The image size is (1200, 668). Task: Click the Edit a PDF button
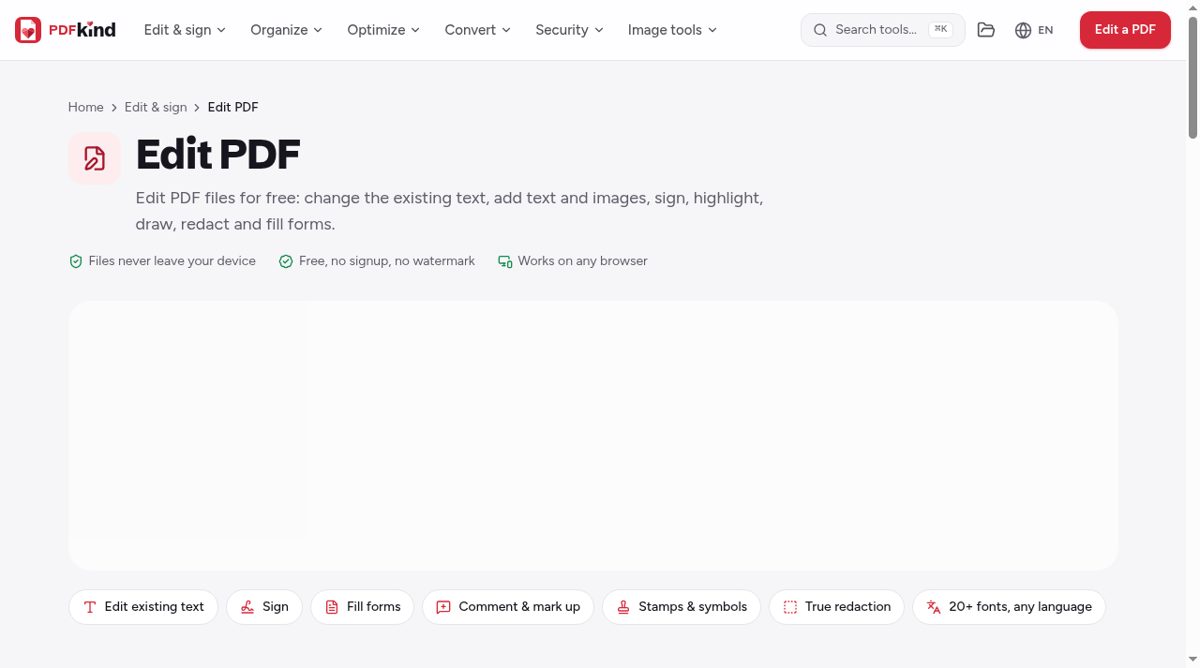coord(1125,30)
